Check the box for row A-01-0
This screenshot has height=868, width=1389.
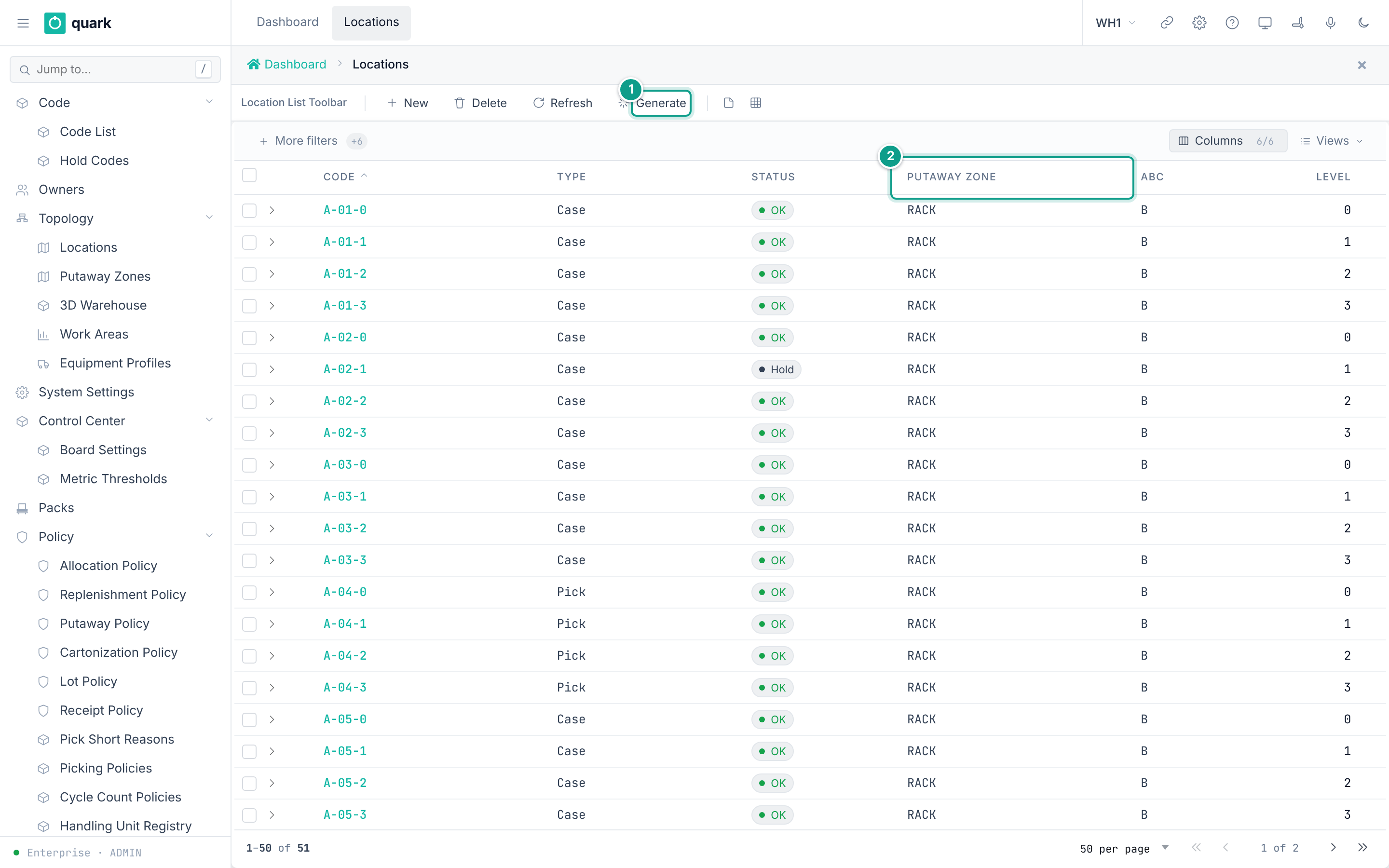[249, 210]
